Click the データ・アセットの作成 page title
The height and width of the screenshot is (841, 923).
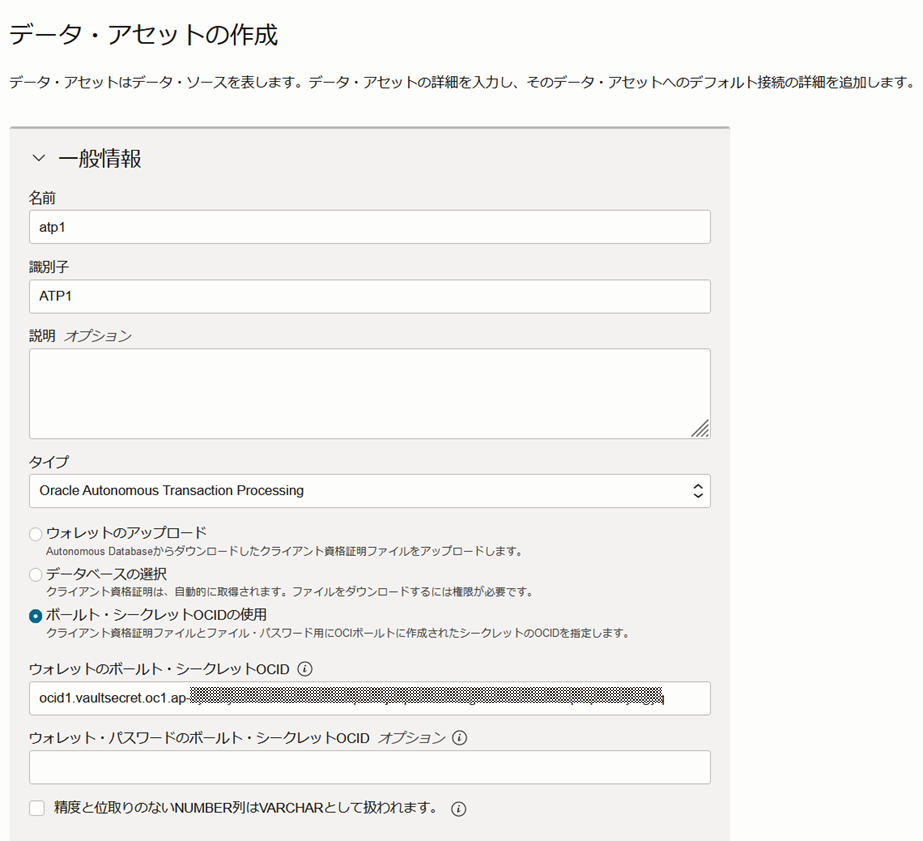144,34
